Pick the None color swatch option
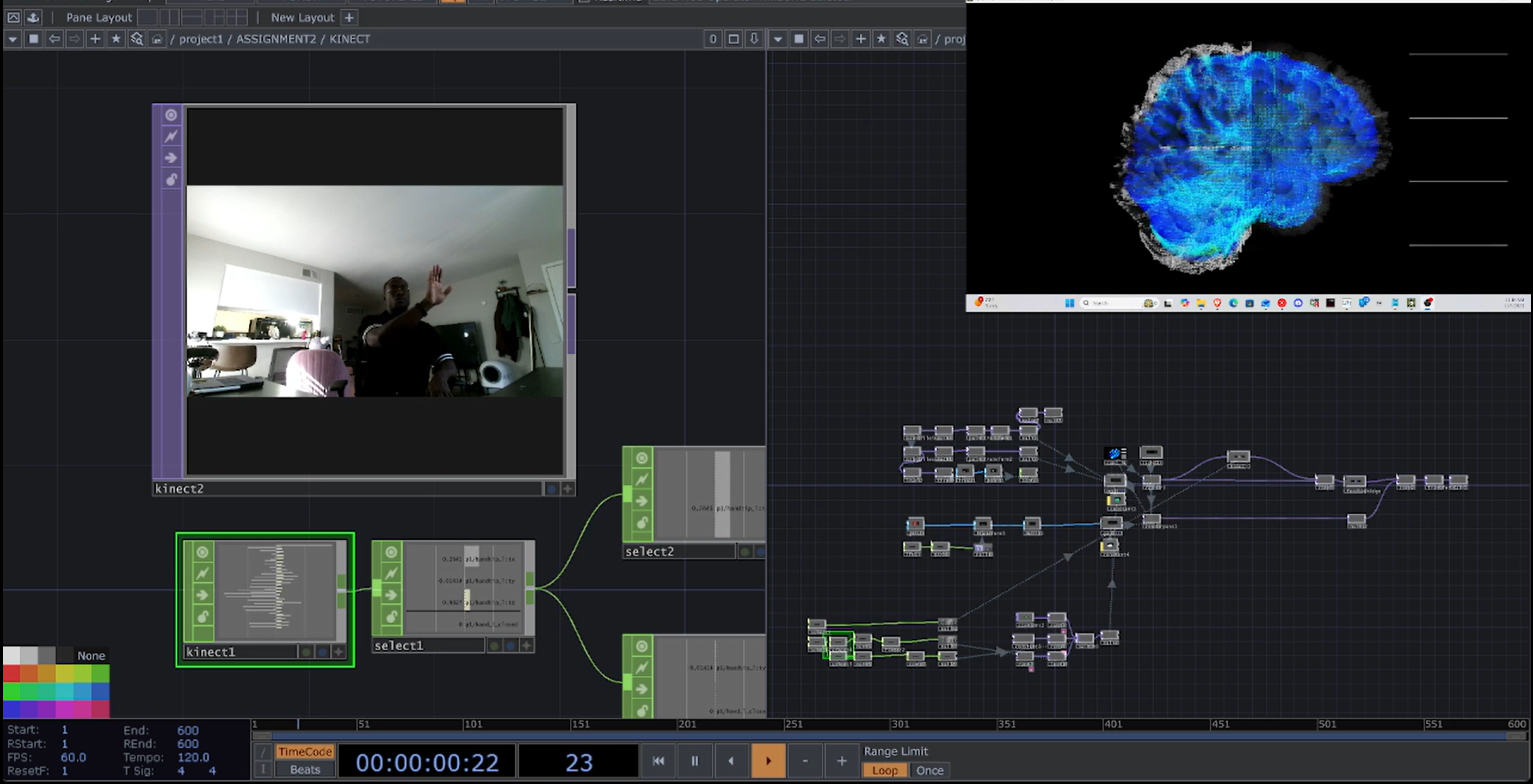This screenshot has width=1533, height=784. 91,655
